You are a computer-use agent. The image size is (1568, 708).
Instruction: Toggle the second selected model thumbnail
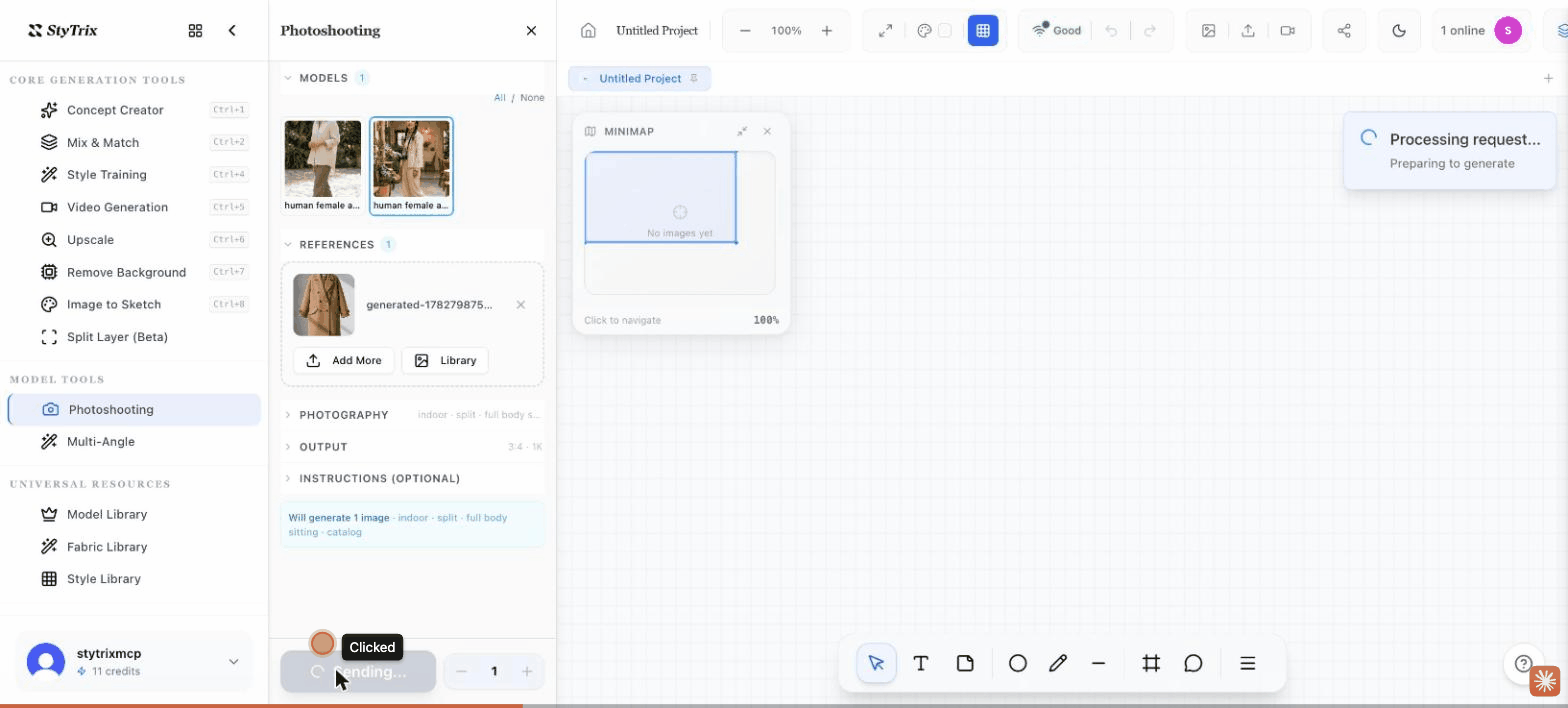pos(411,166)
